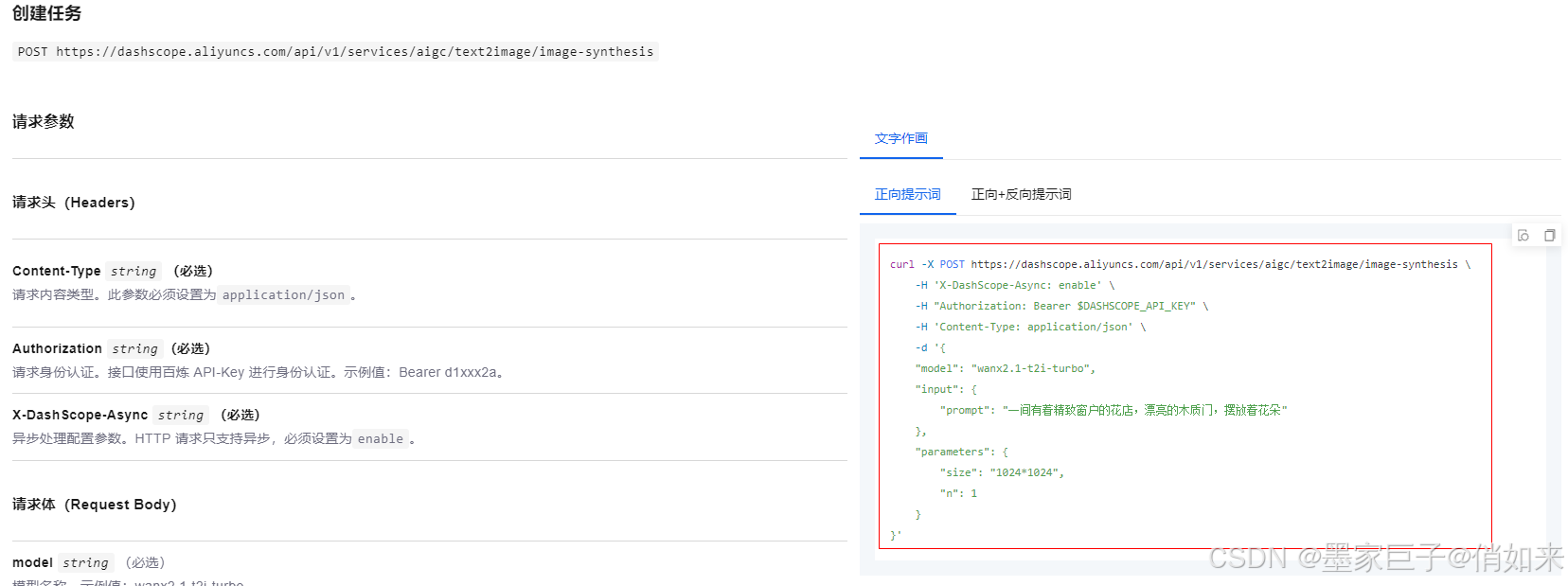Click the model parameter name
Viewport: 1568px width, 586px height.
32,562
